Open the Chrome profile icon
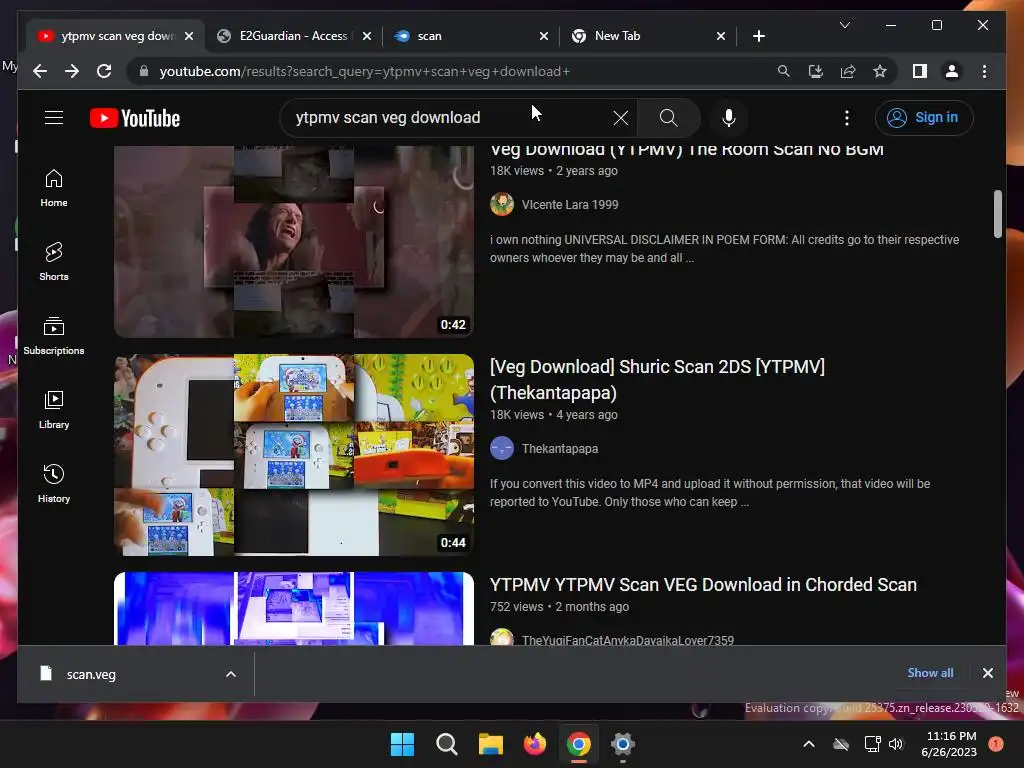 952,71
